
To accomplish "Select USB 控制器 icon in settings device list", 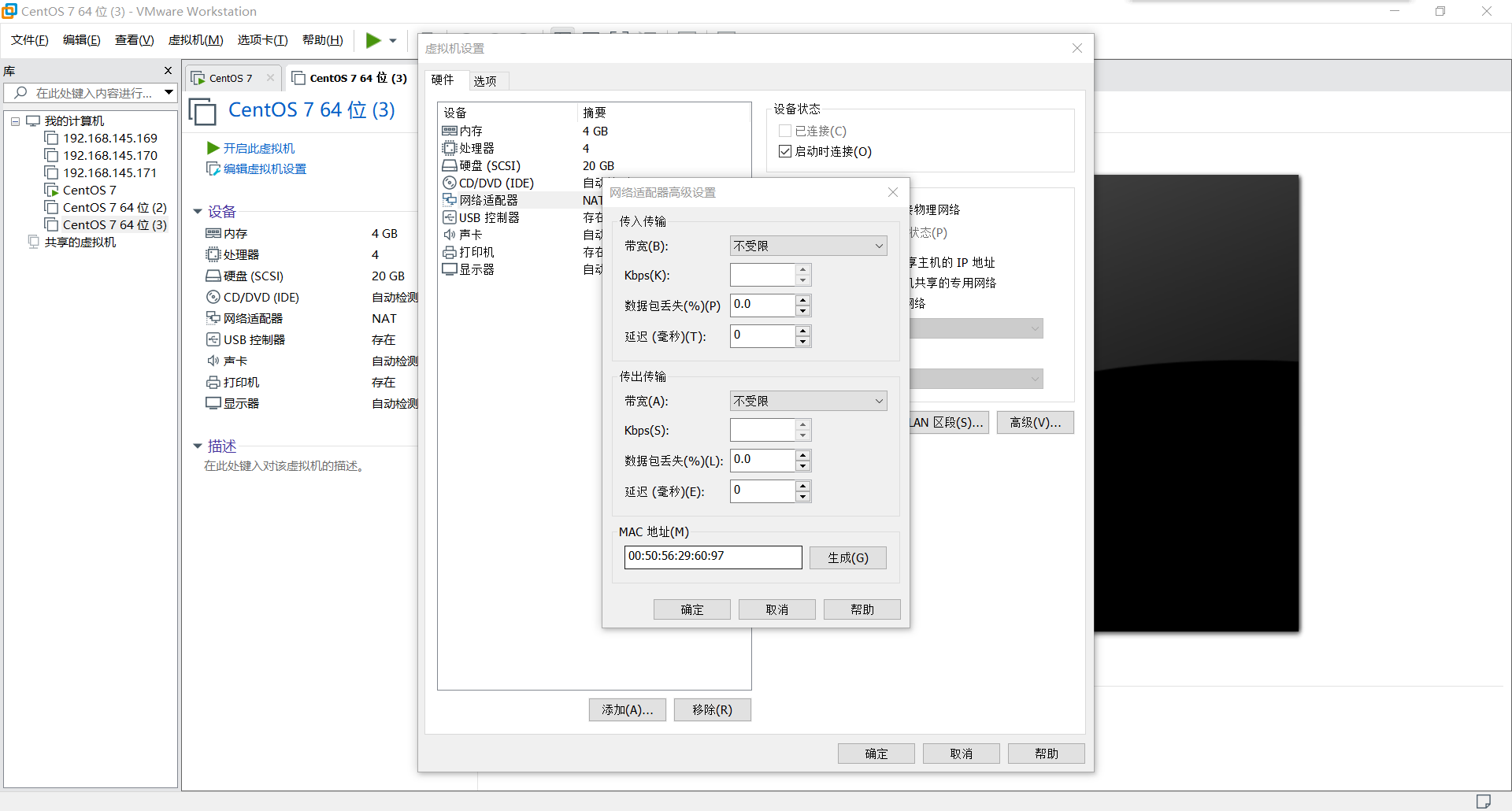I will 450,218.
